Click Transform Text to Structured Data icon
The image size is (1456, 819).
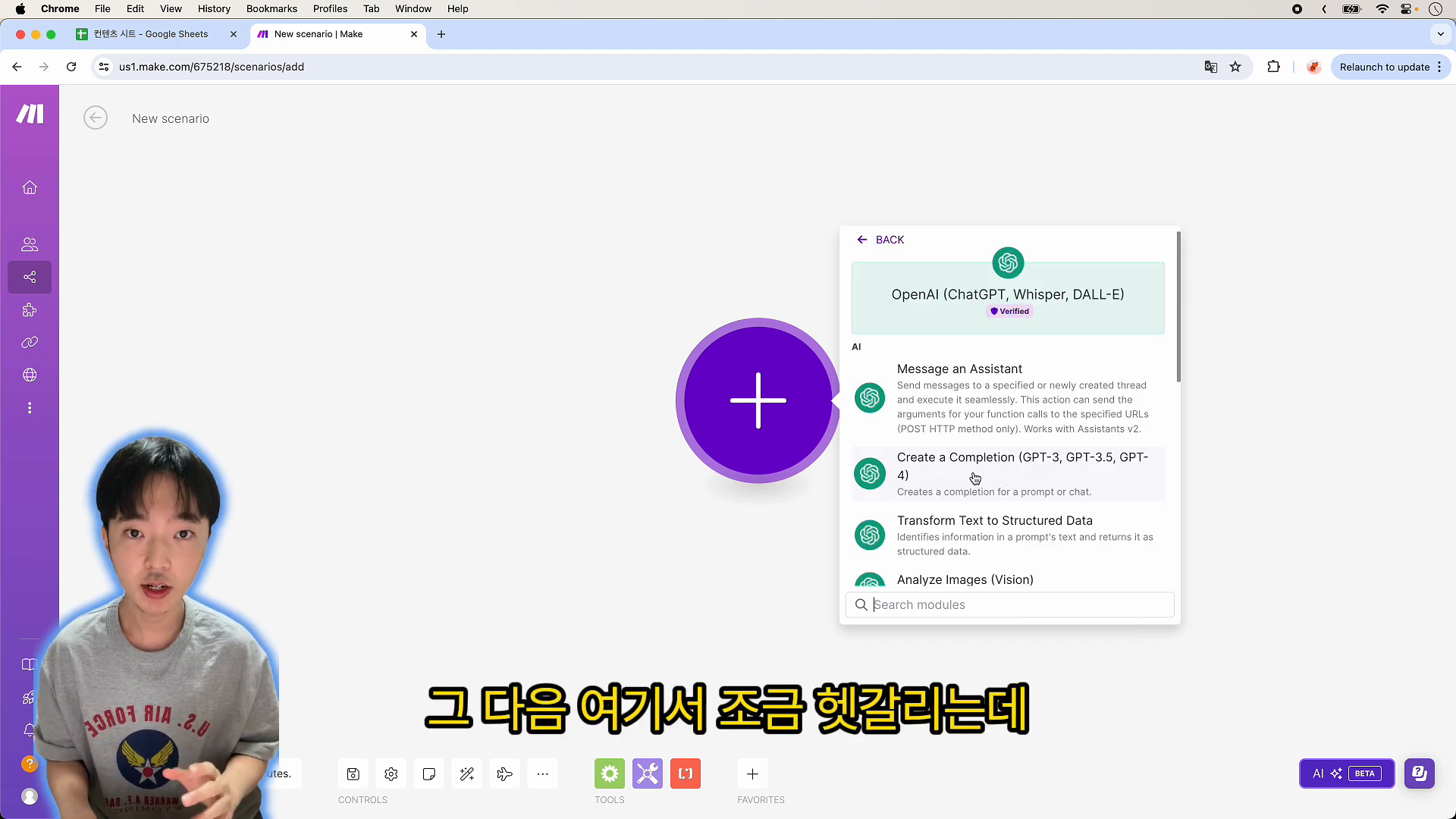[x=869, y=535]
